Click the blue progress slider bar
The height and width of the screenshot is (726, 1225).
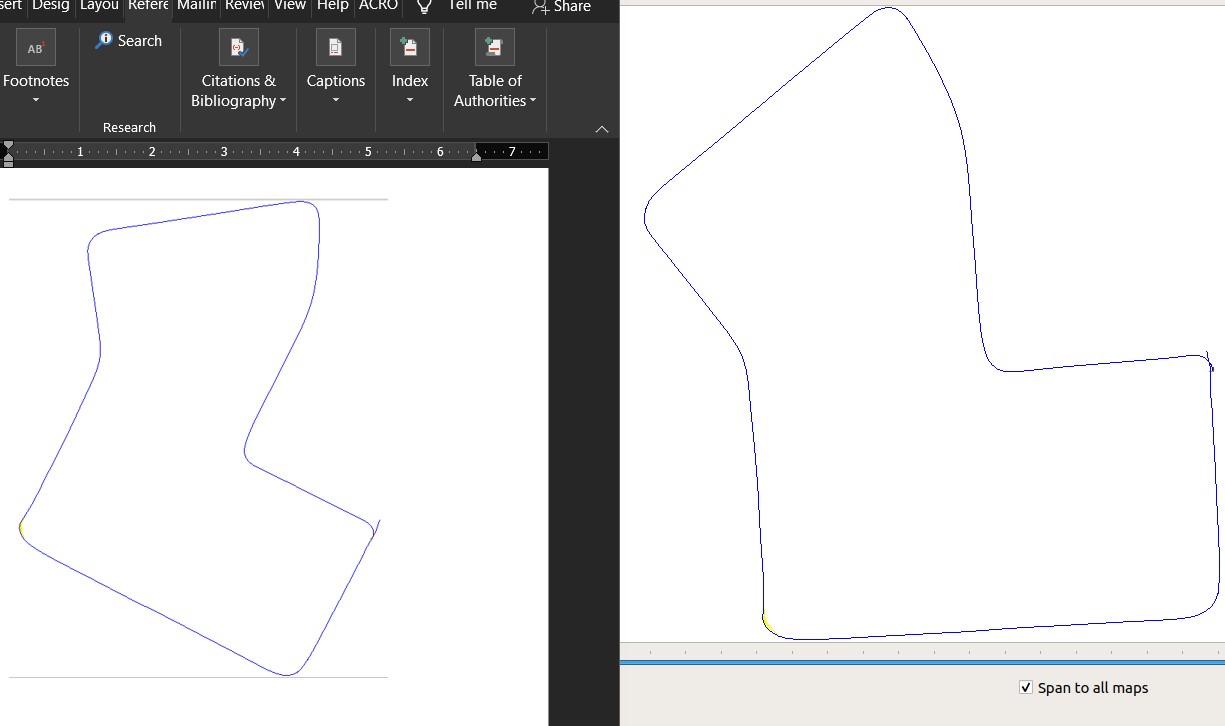[922, 662]
